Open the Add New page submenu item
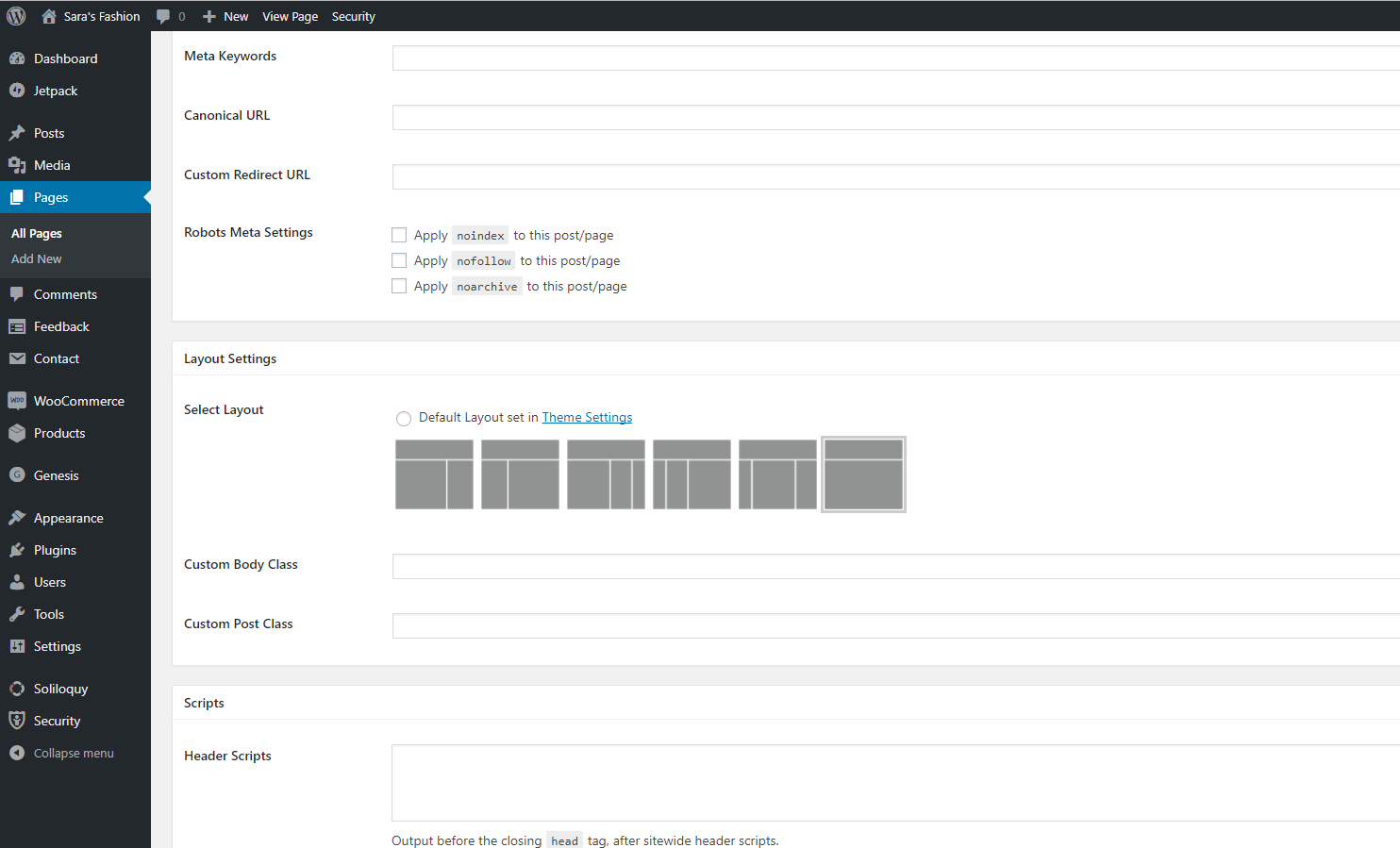 pos(37,258)
